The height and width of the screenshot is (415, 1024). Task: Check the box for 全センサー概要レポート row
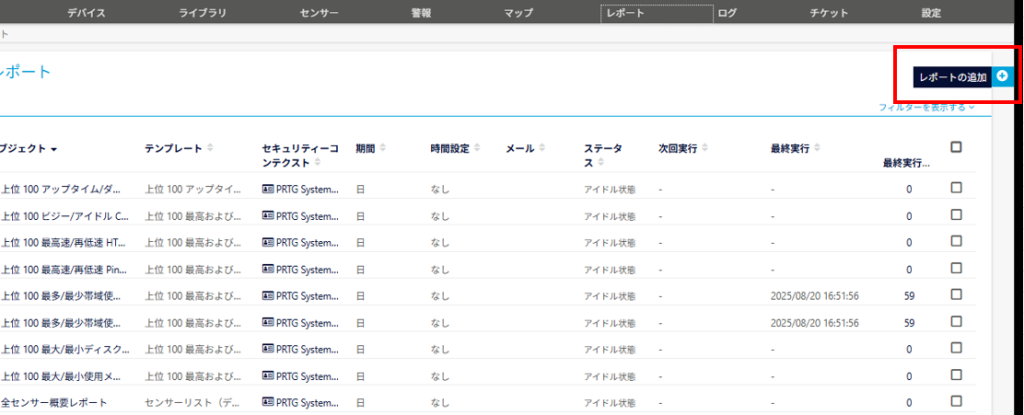tap(956, 401)
